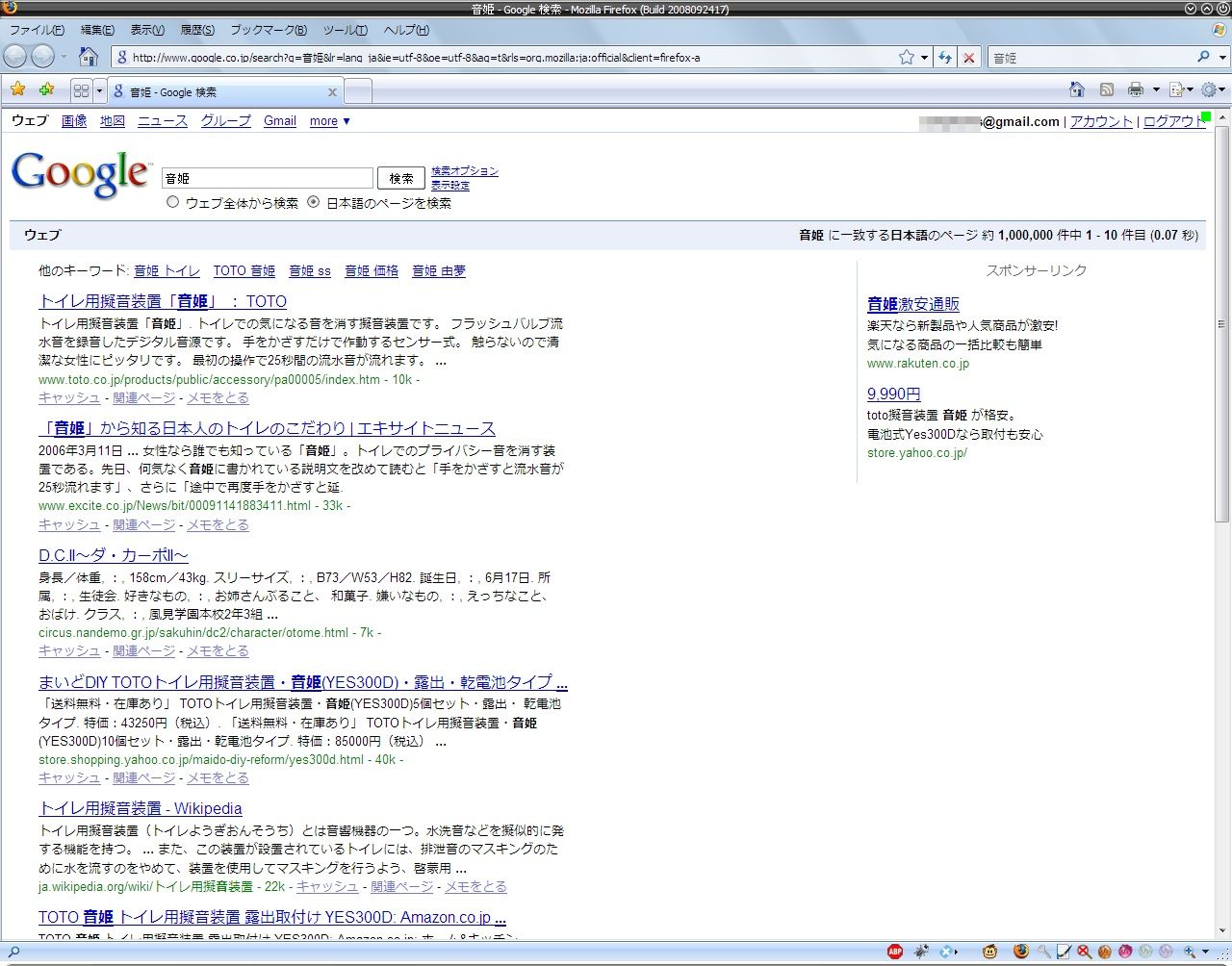Go to the home page via navigation bar house icon

pos(89,57)
